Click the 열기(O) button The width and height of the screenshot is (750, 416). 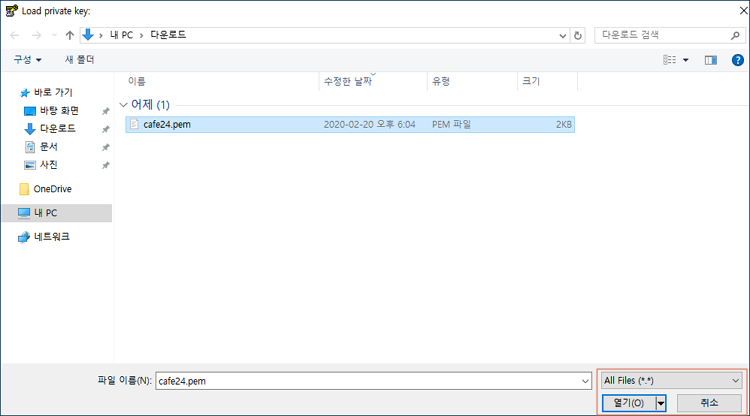click(x=628, y=403)
